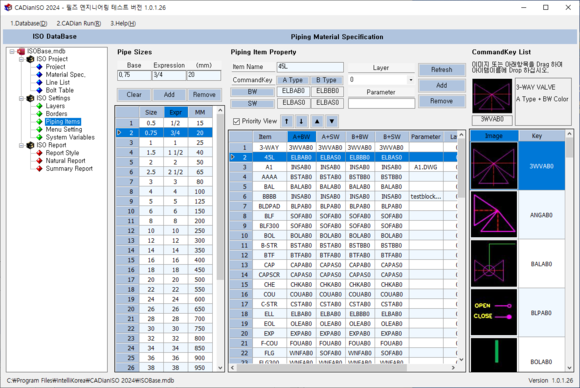The height and width of the screenshot is (388, 580).
Task: Click the solid down triangle button
Action: pos(332,121)
